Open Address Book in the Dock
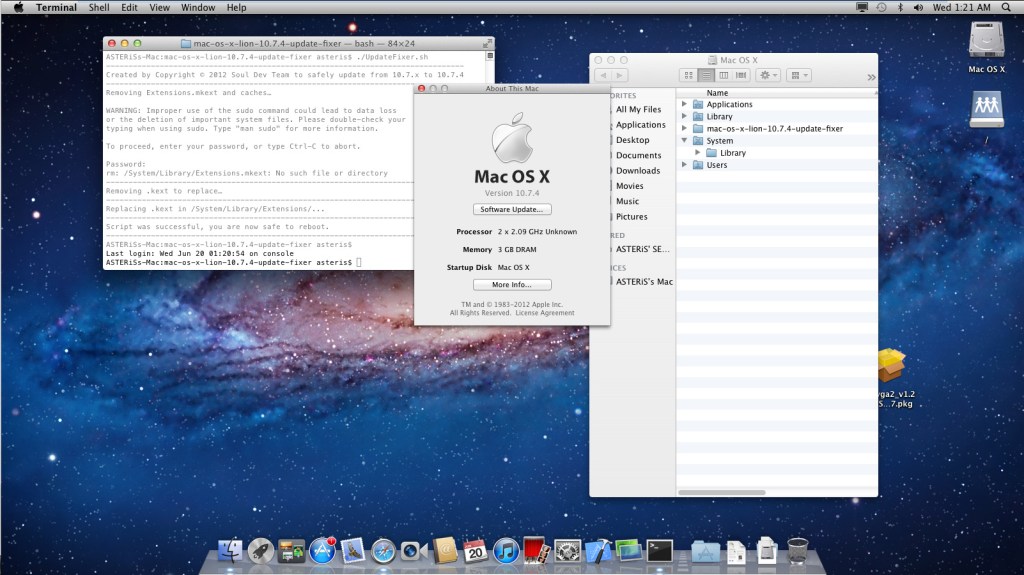 445,551
